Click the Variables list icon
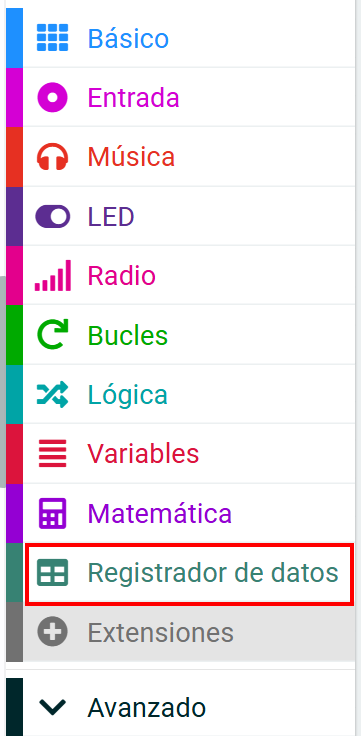The height and width of the screenshot is (736, 361). click(x=53, y=453)
